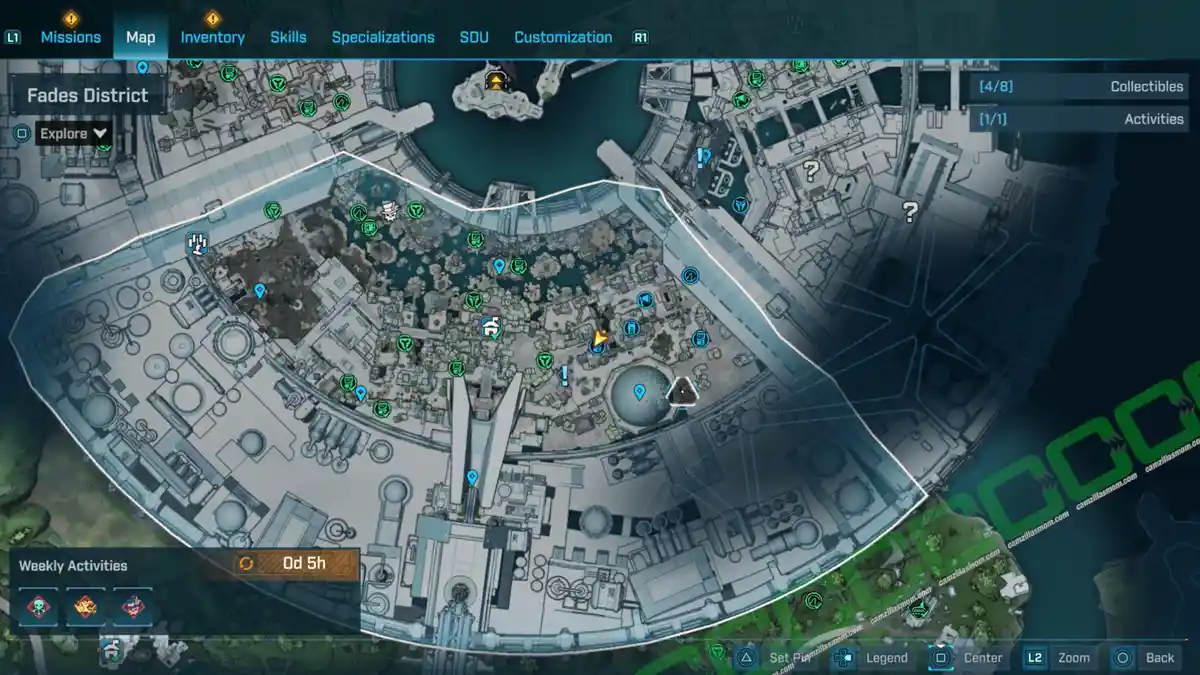Screen dimensions: 1200x675
Task: Click the yellow marker on the harbor island
Action: tap(495, 80)
